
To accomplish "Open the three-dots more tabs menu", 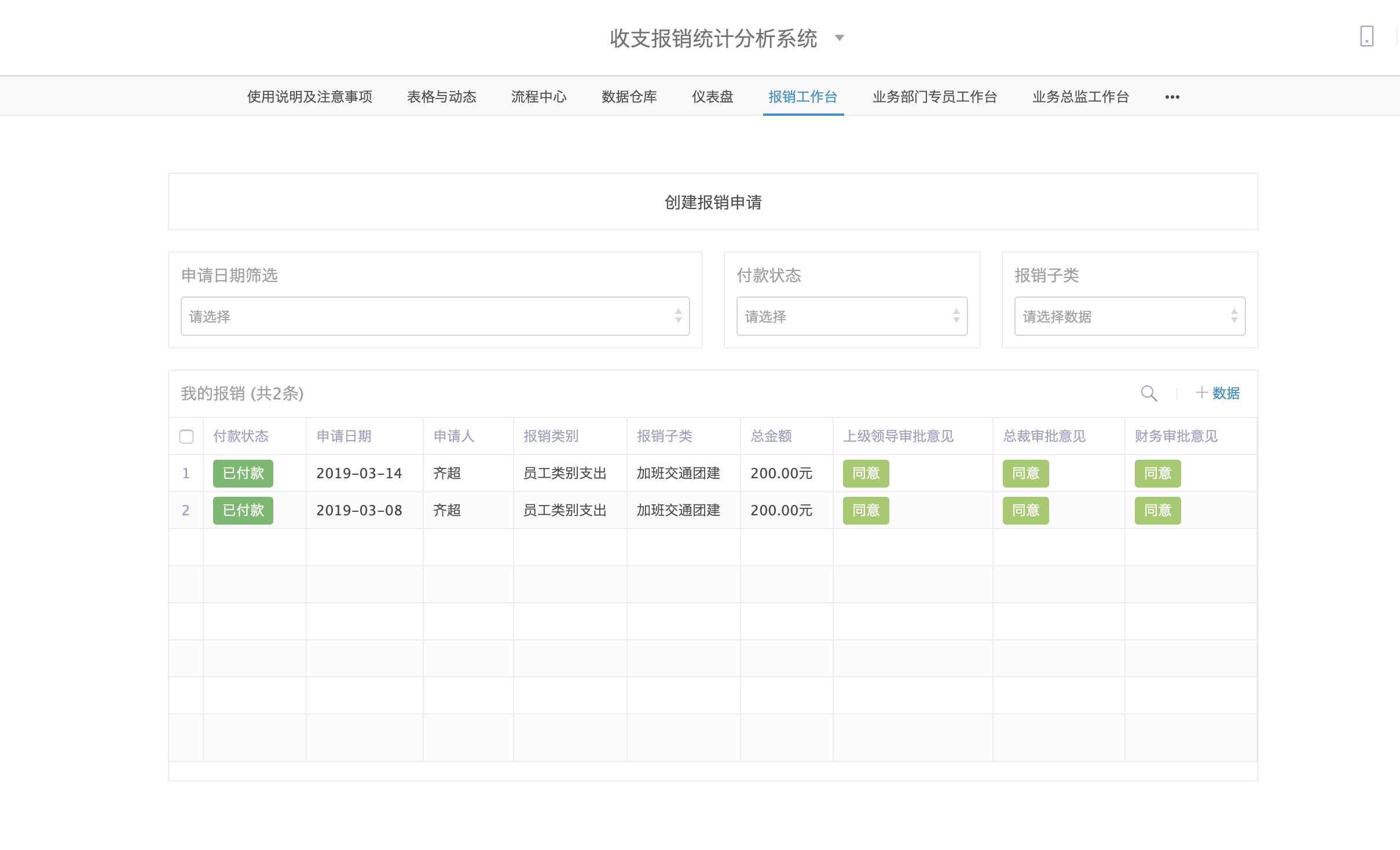I will (1172, 97).
